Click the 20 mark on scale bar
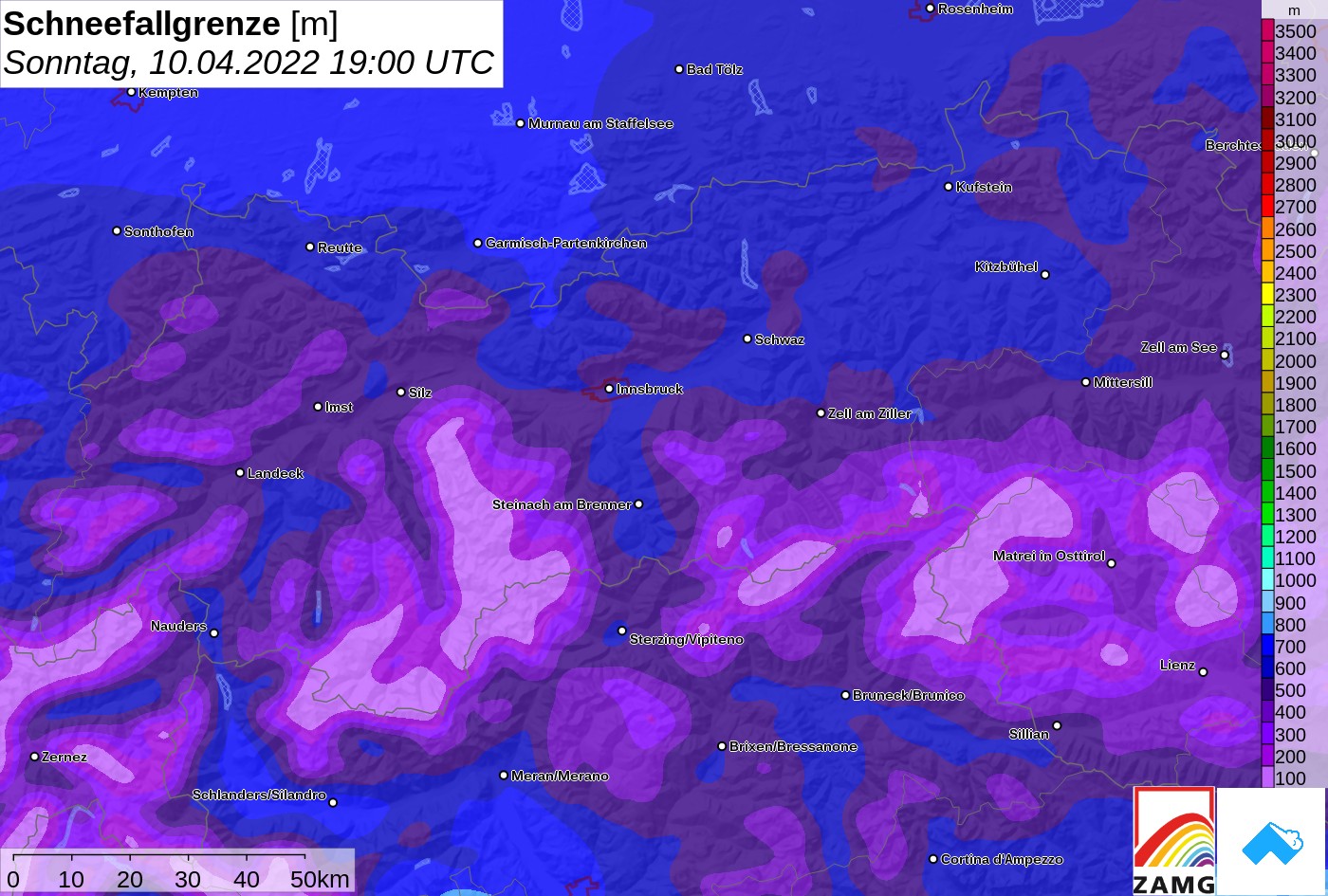 130,880
